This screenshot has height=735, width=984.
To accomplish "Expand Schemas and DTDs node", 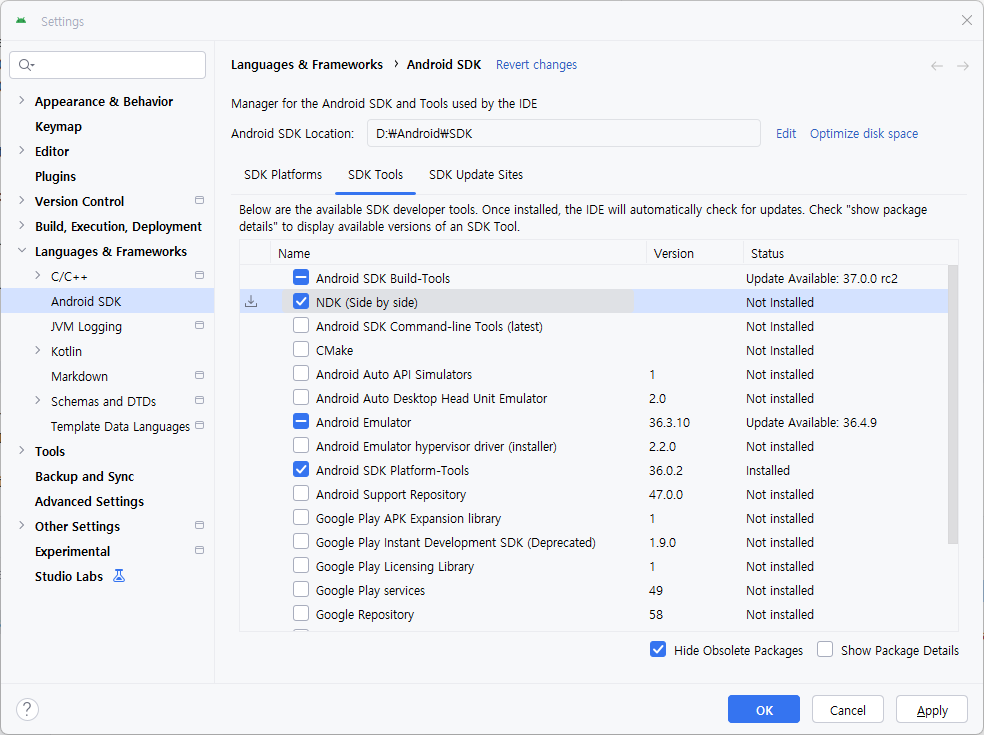I will 38,400.
